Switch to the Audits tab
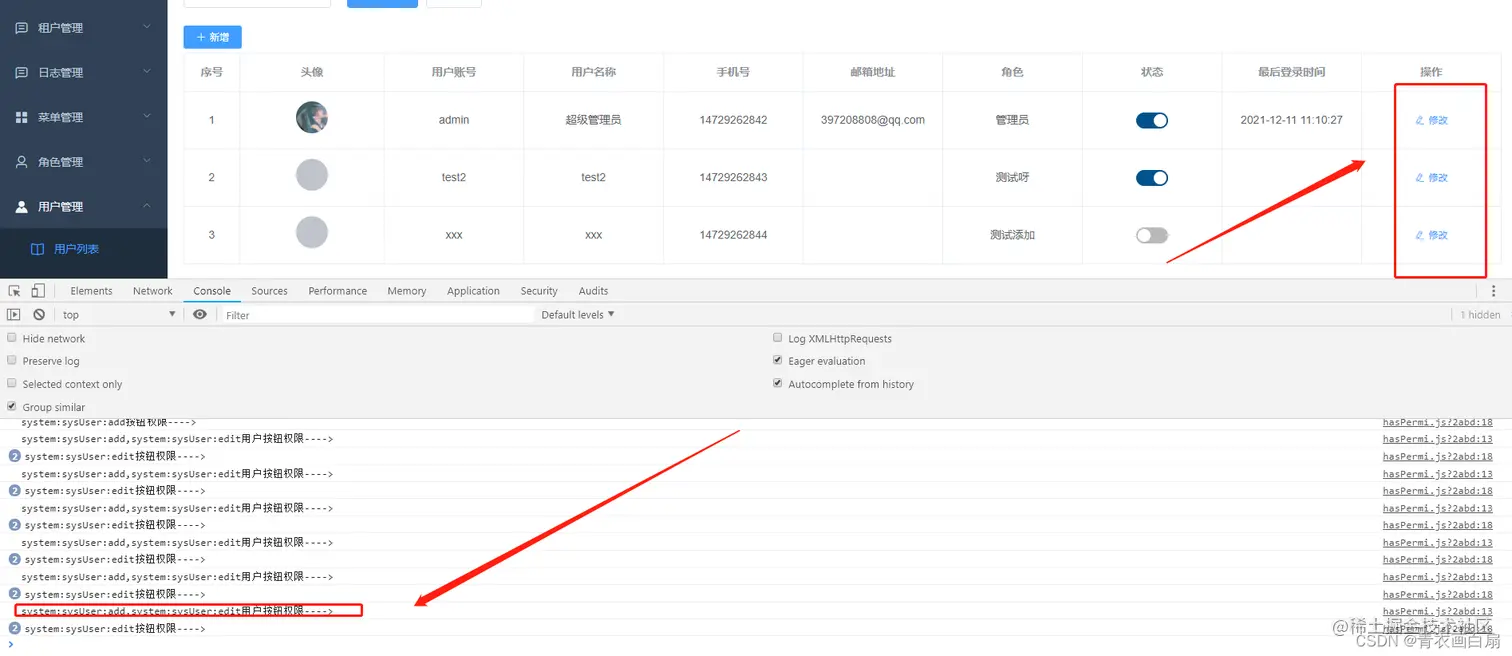The image size is (1512, 656). (x=593, y=291)
